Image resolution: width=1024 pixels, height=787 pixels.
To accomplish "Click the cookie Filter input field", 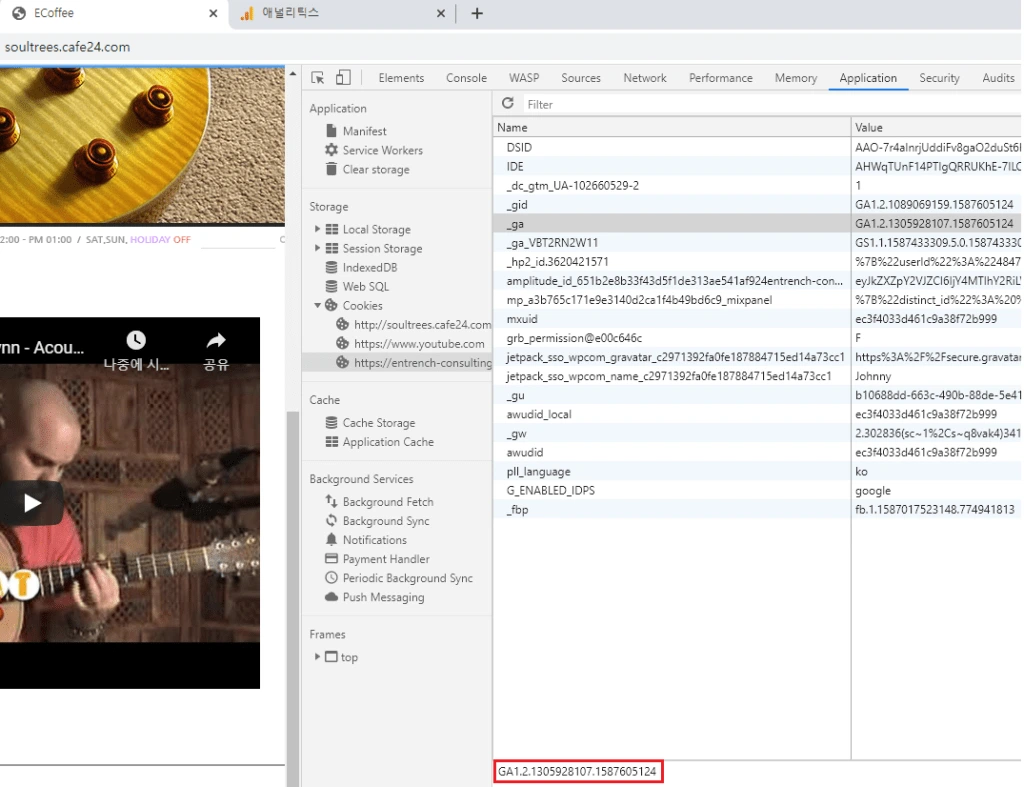I will pyautogui.click(x=771, y=104).
